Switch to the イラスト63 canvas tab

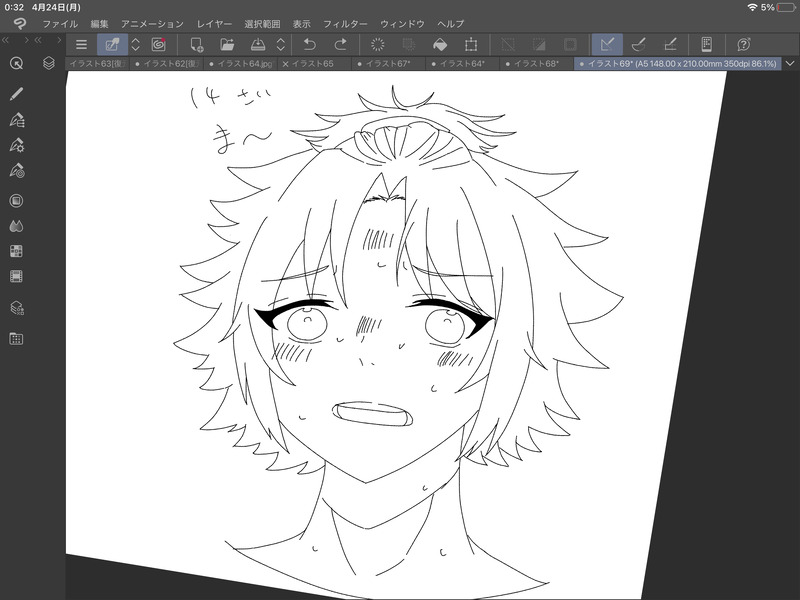click(97, 64)
